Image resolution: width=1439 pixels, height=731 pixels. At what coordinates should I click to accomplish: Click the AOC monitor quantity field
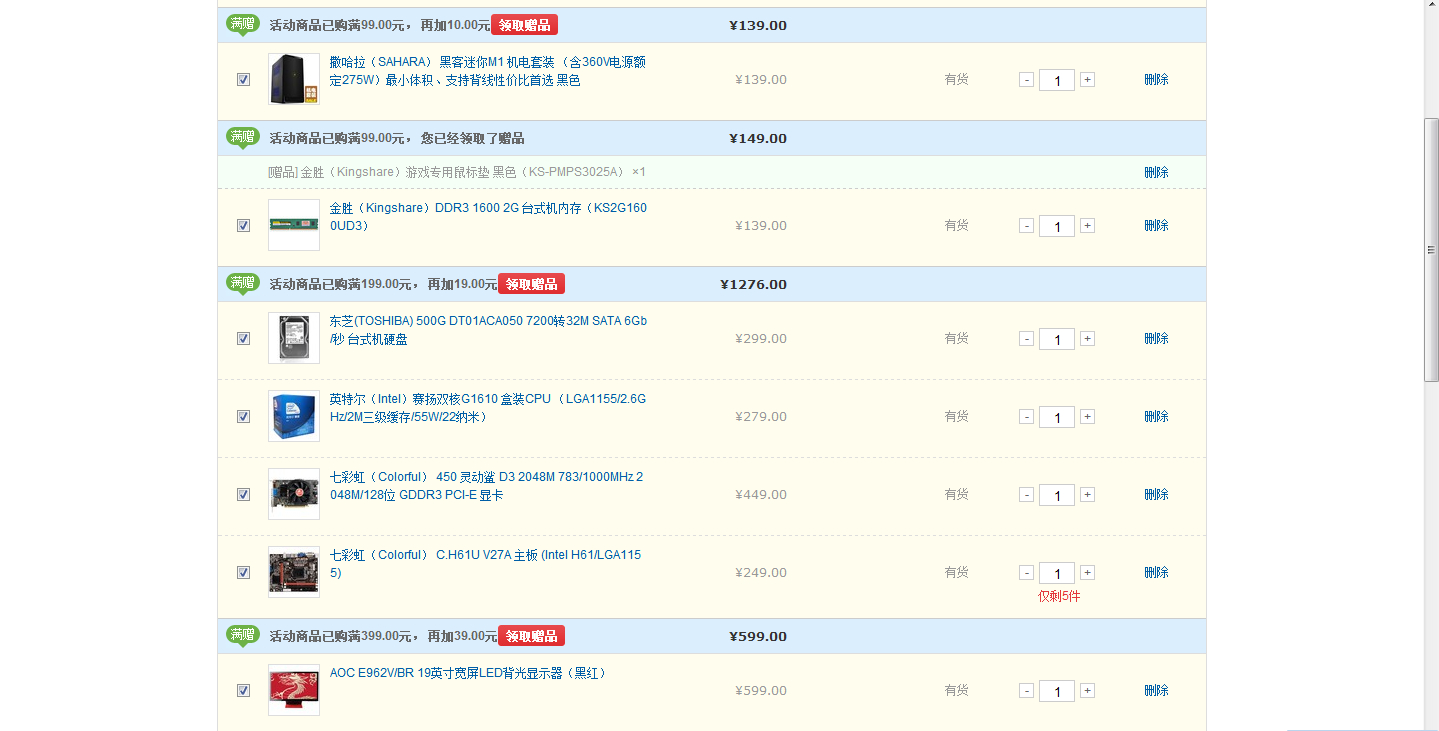(1057, 691)
